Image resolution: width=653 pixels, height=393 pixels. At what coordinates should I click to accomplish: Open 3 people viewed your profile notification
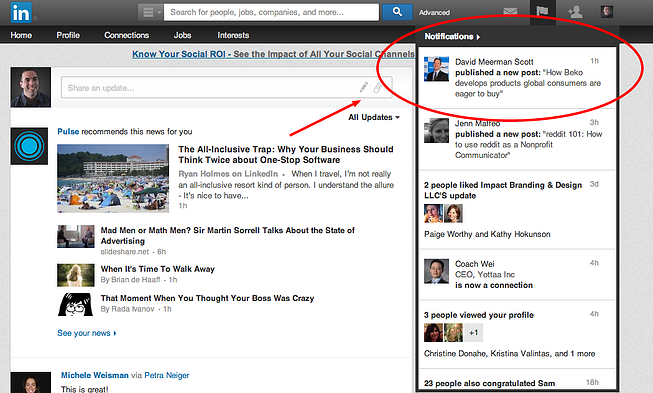click(x=479, y=315)
